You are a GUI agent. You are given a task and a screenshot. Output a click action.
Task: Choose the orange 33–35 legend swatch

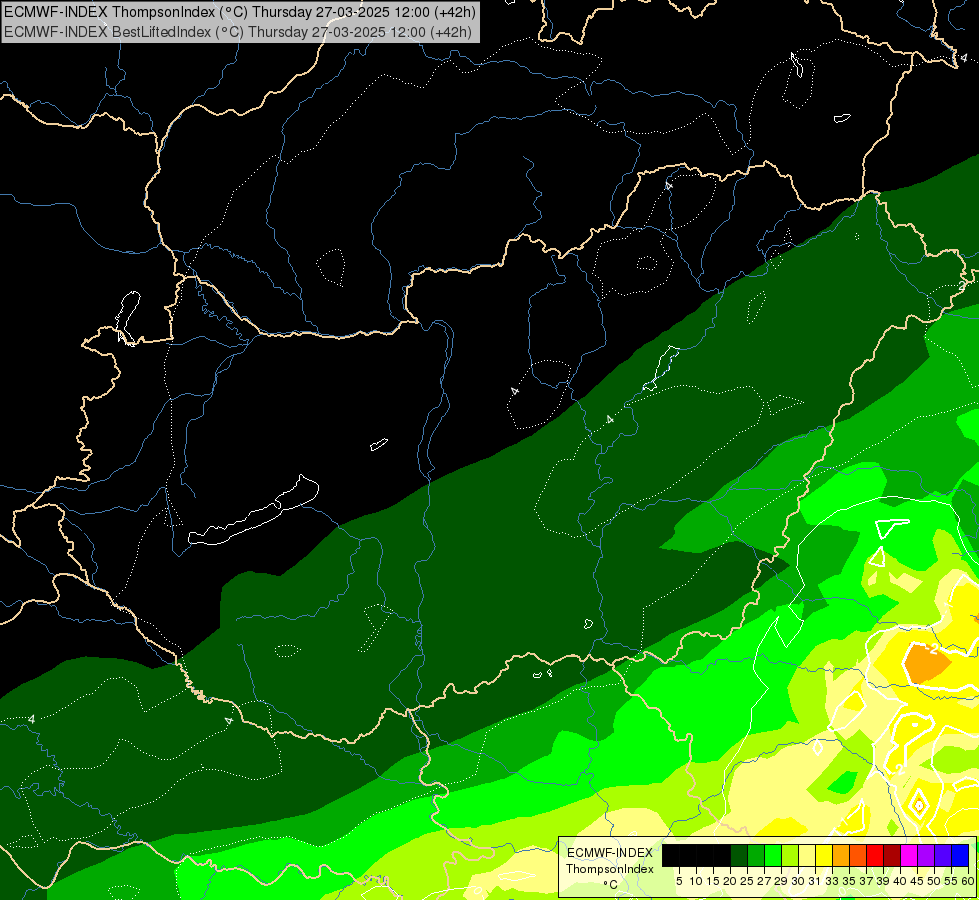pyautogui.click(x=841, y=855)
